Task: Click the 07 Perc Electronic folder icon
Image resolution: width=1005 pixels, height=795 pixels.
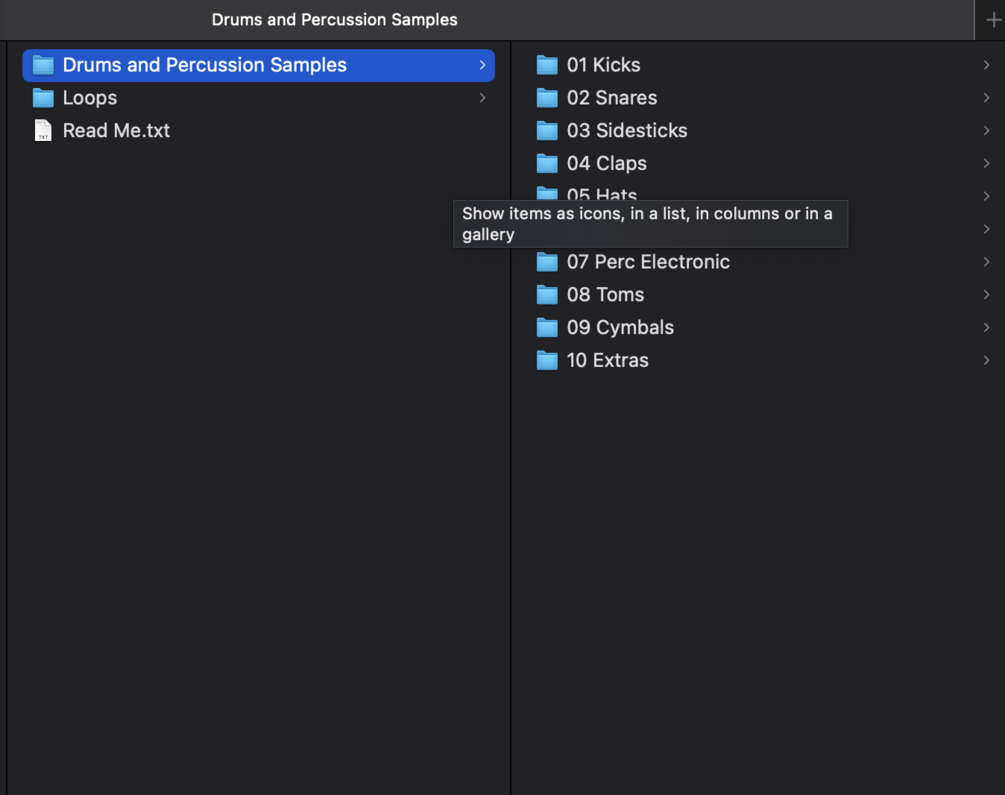Action: click(x=547, y=262)
